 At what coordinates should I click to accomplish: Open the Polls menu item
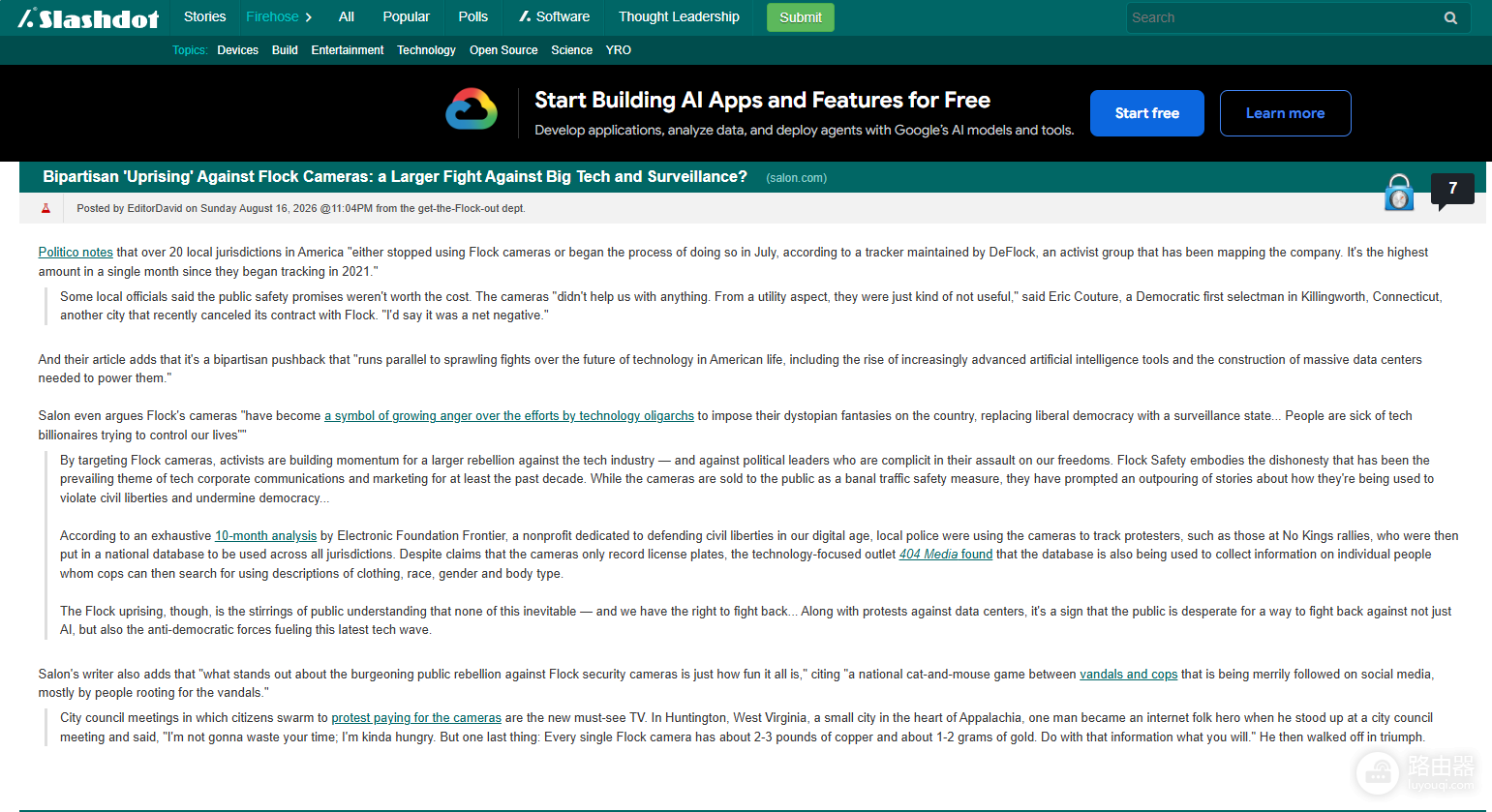(473, 16)
